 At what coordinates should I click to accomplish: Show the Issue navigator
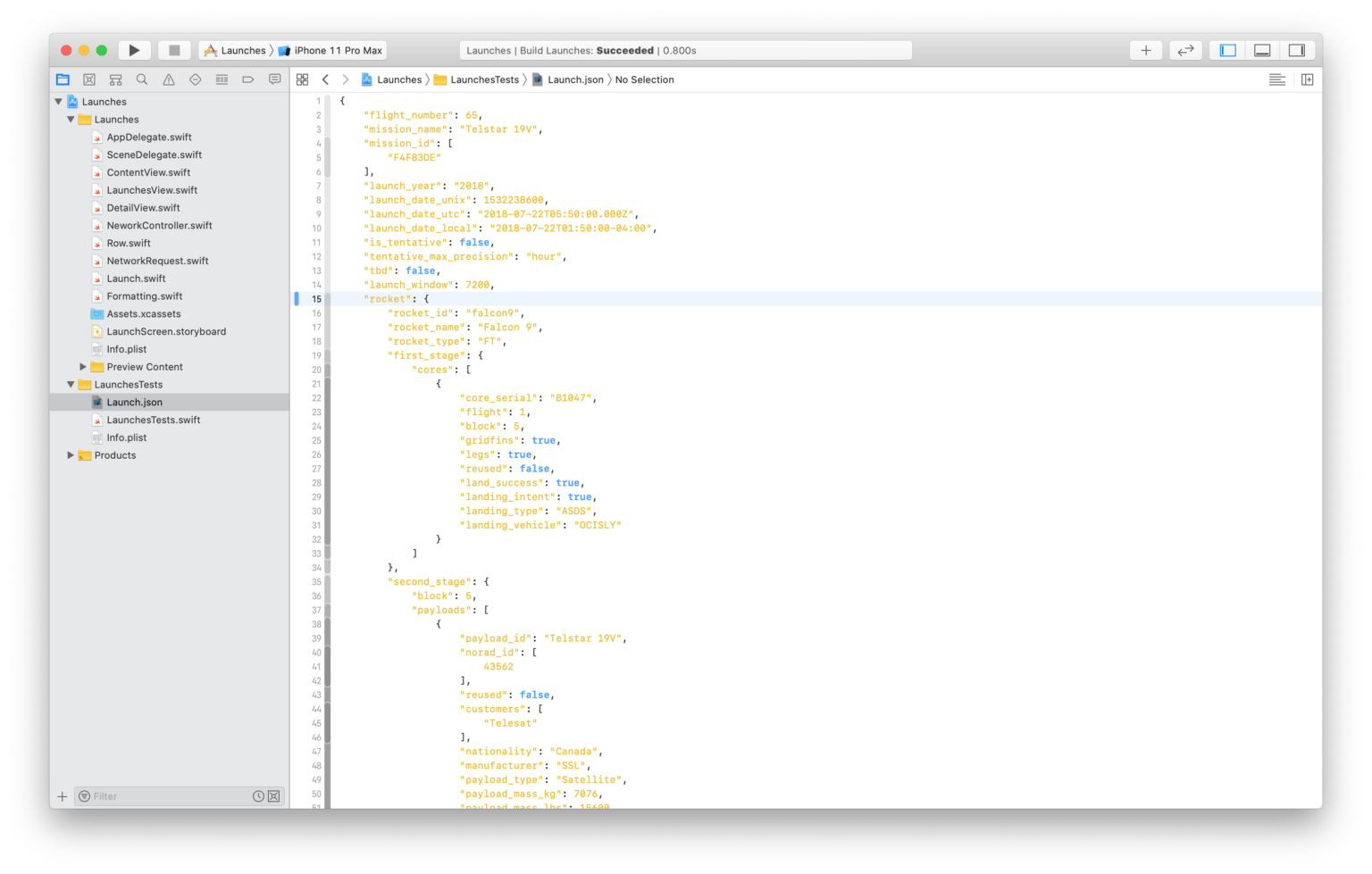168,79
